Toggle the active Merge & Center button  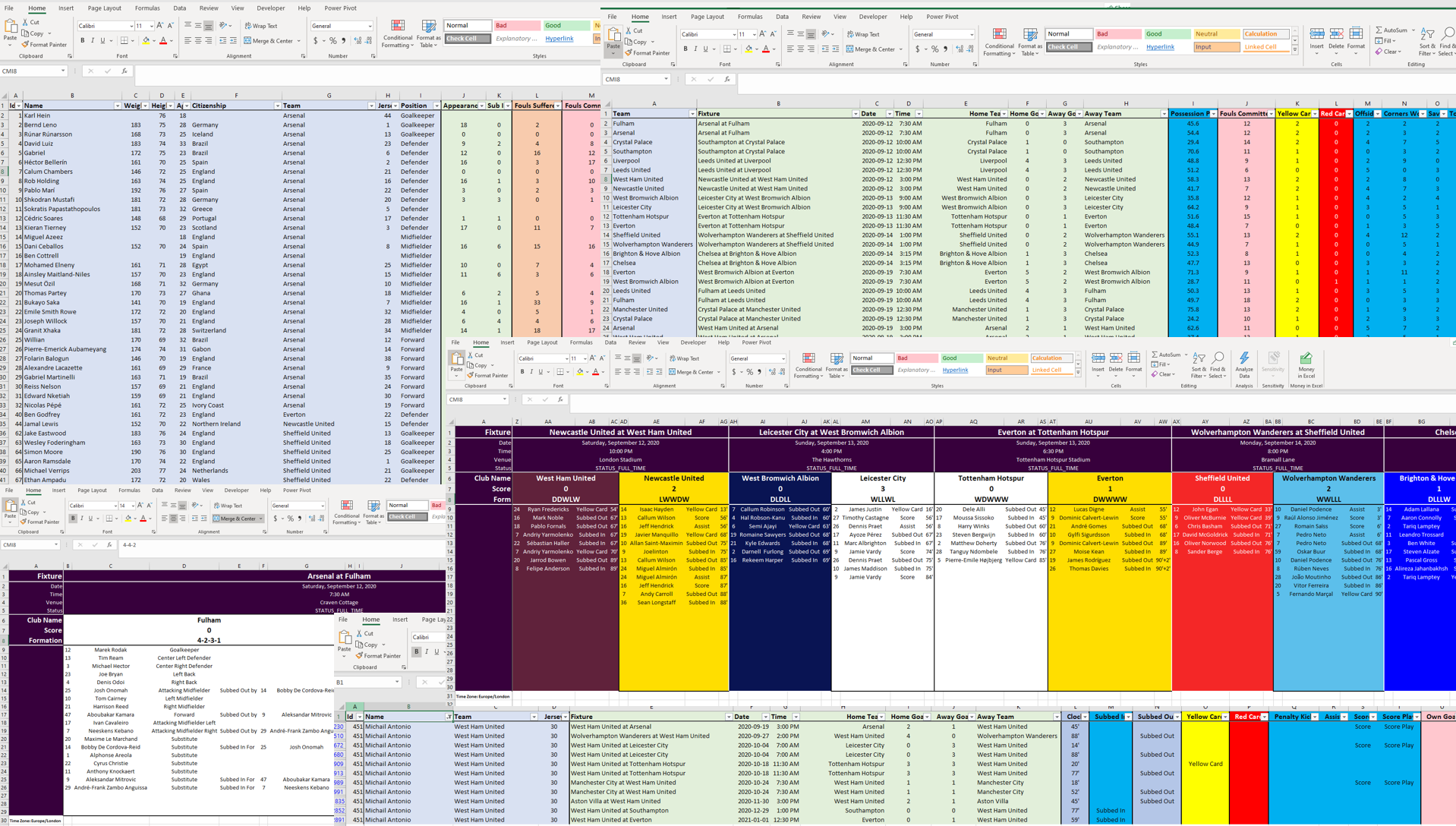238,519
